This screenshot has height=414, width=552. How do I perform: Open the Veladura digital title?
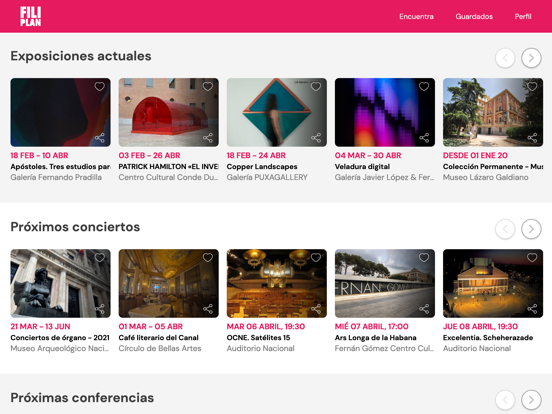[362, 167]
